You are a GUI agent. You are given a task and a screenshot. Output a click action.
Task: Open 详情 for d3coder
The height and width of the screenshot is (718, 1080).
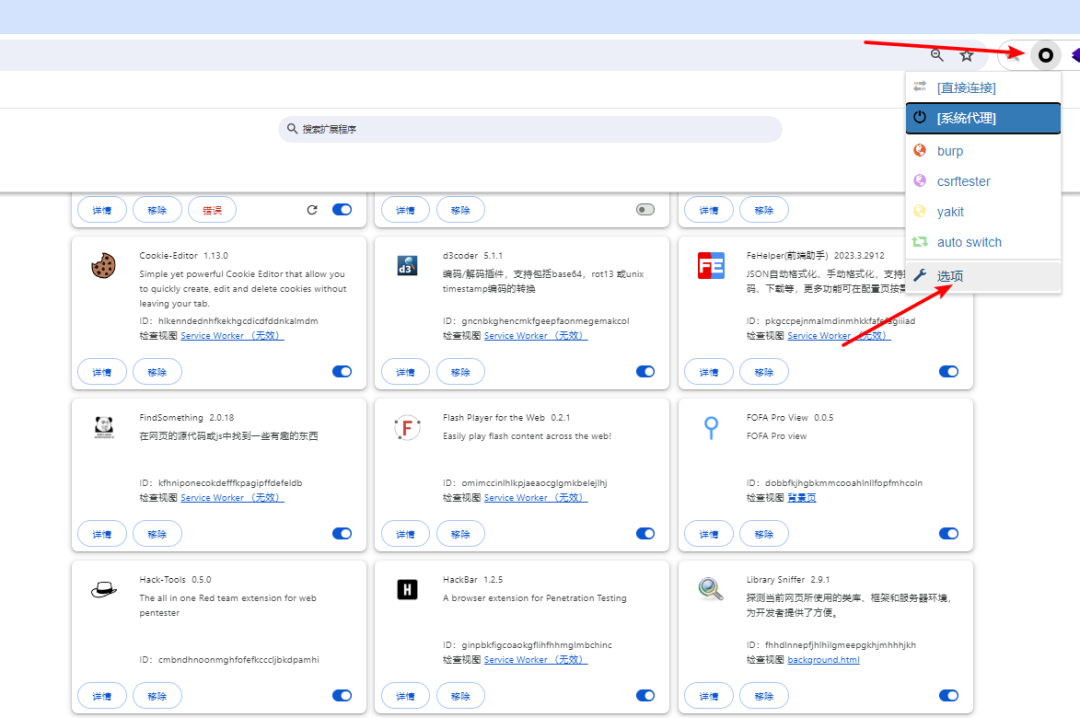pos(406,372)
